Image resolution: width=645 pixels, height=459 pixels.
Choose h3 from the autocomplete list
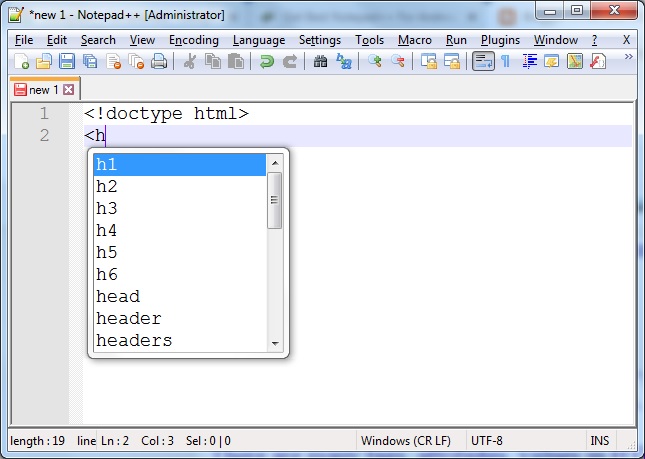point(179,208)
